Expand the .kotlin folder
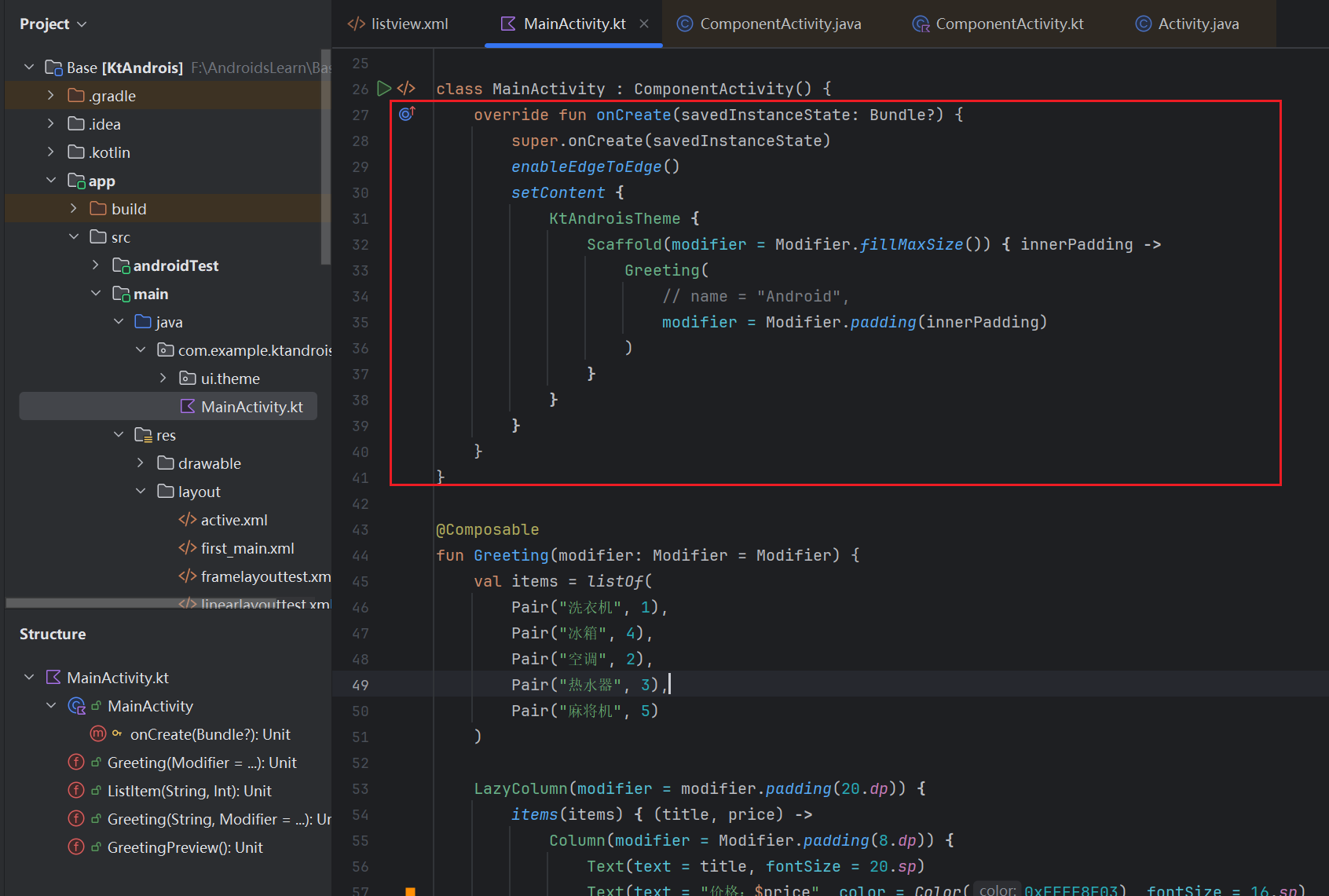This screenshot has width=1329, height=896. tap(51, 152)
